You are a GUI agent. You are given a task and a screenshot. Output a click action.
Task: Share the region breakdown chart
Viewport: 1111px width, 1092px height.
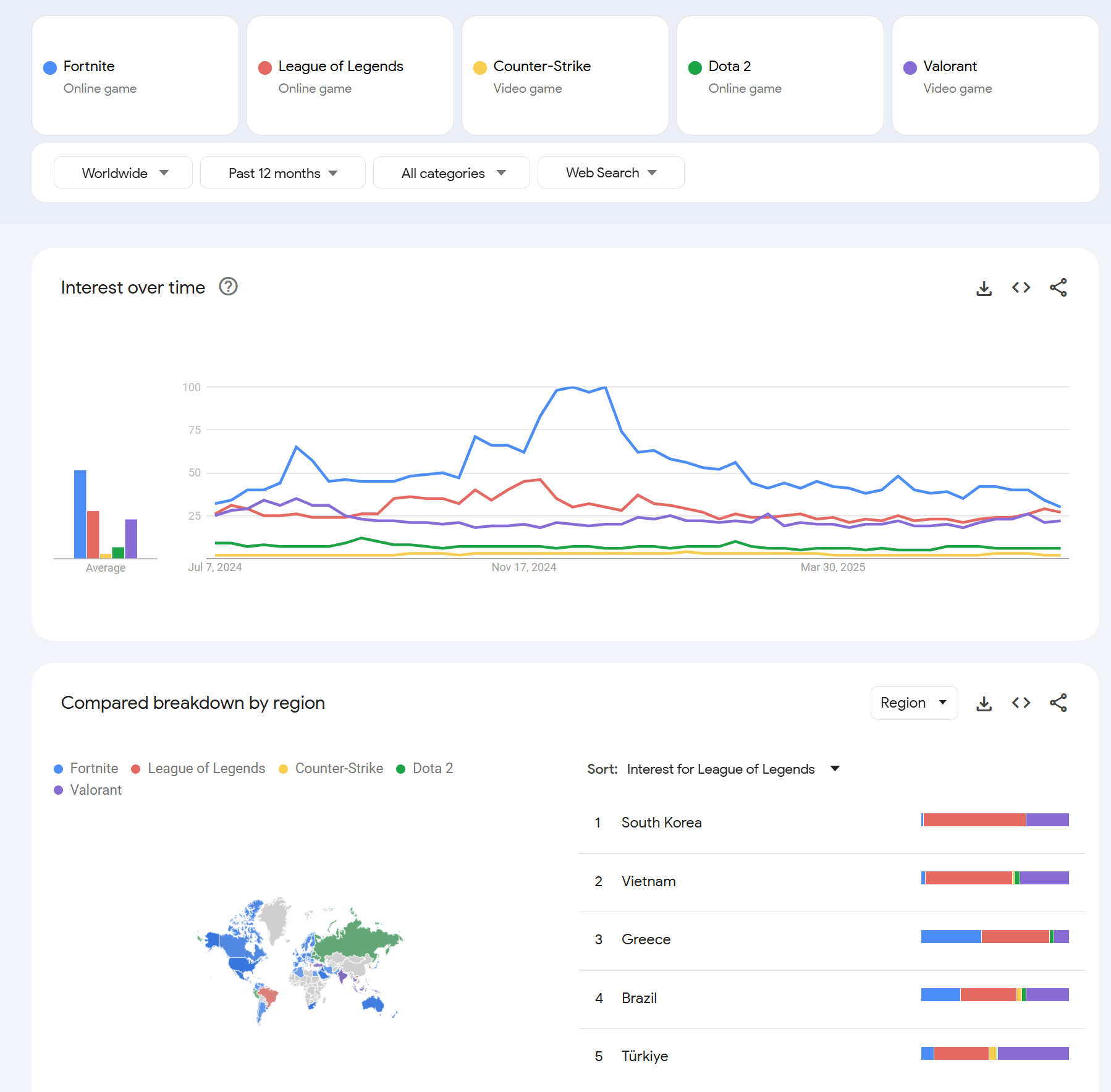tap(1058, 703)
